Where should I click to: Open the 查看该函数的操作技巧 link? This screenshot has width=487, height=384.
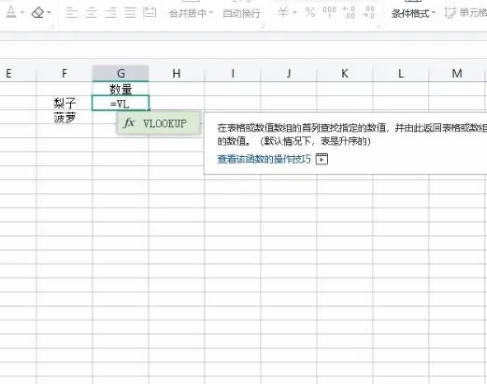pos(264,159)
